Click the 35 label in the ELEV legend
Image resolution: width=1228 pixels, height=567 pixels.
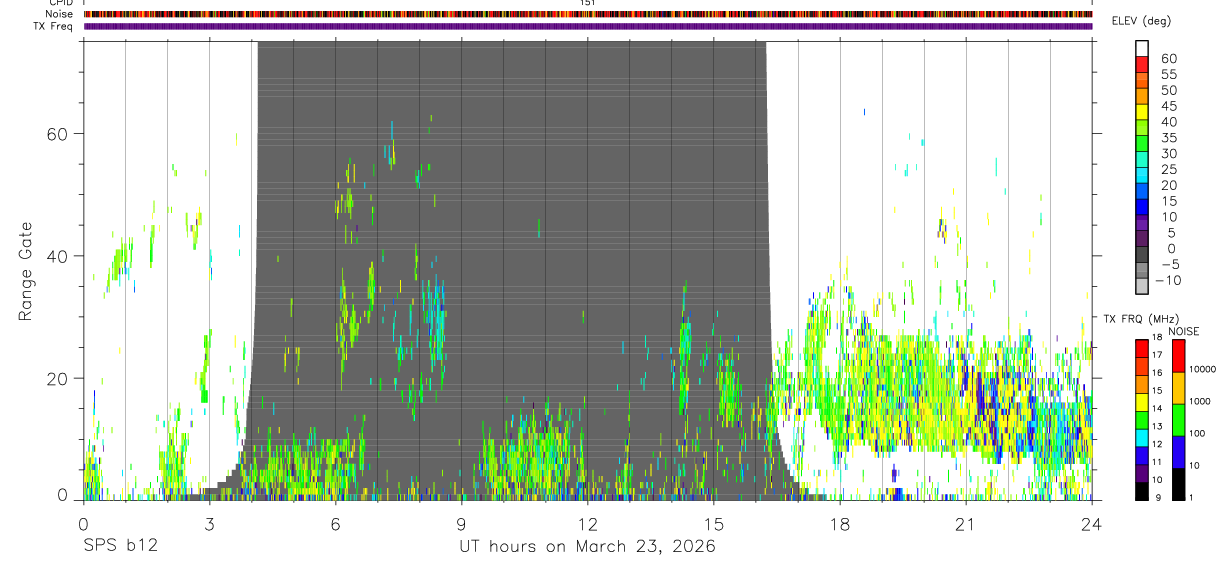point(1168,138)
